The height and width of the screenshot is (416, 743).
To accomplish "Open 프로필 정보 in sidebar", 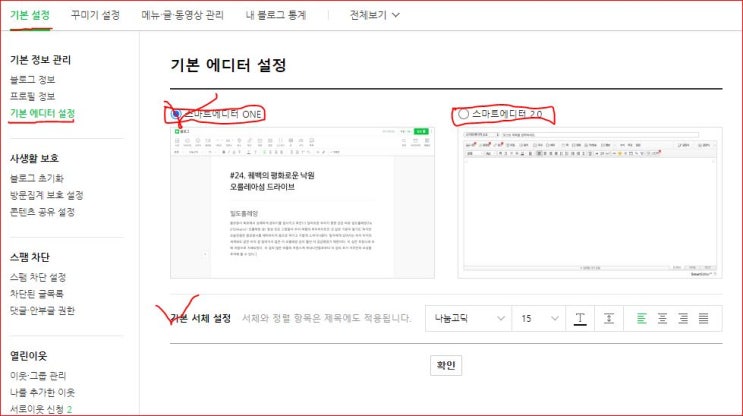I will [33, 96].
